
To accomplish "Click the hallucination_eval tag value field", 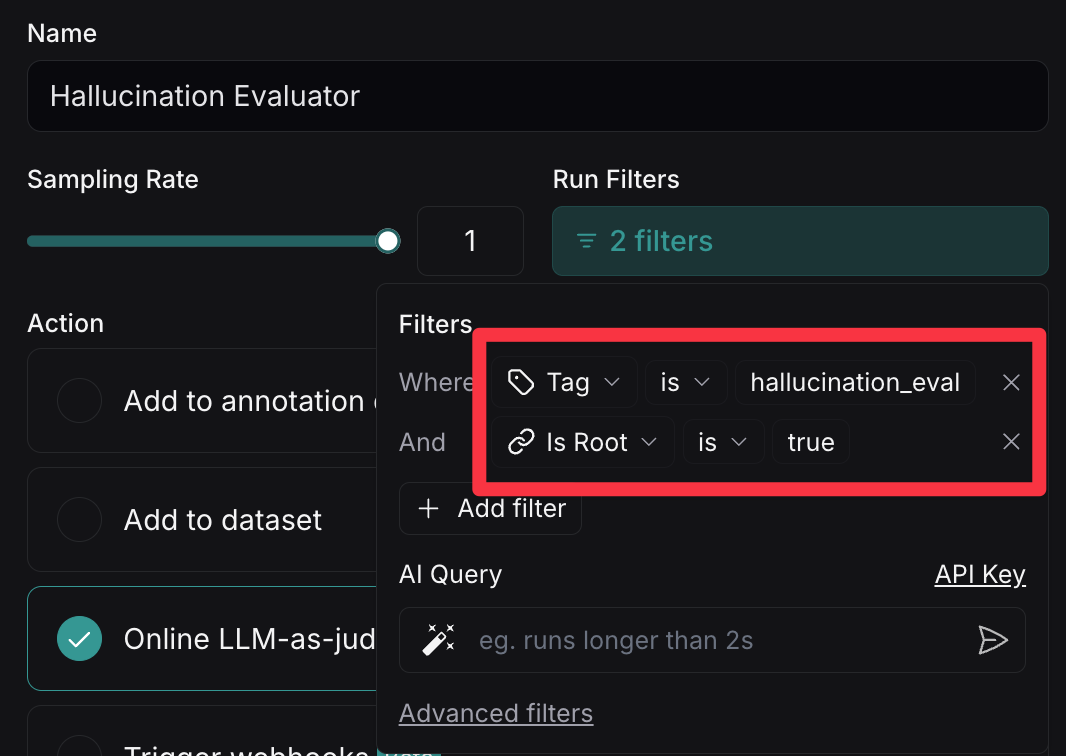I will (854, 382).
